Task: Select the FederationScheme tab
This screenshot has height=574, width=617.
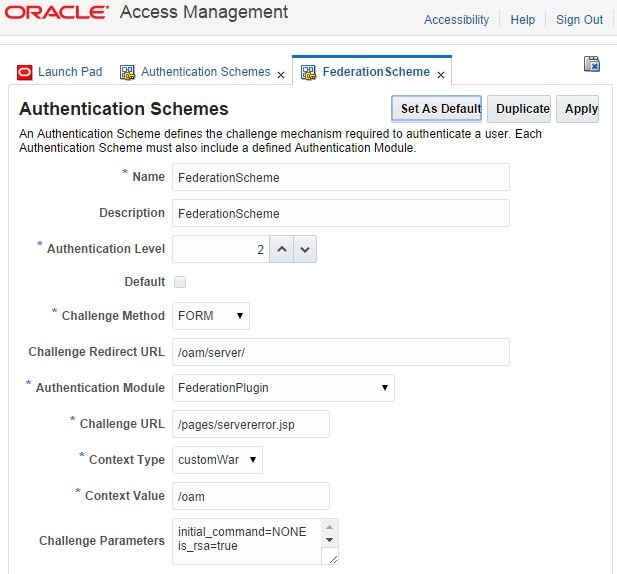Action: [376, 72]
